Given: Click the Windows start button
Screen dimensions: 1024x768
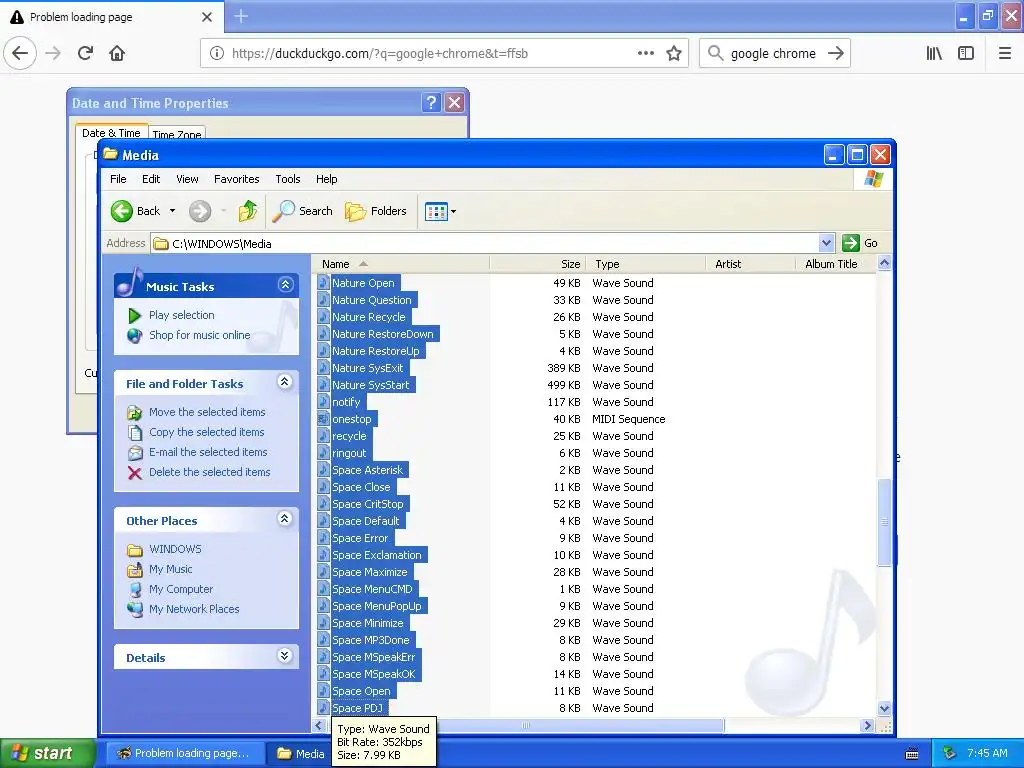Looking at the screenshot, I should tap(48, 753).
